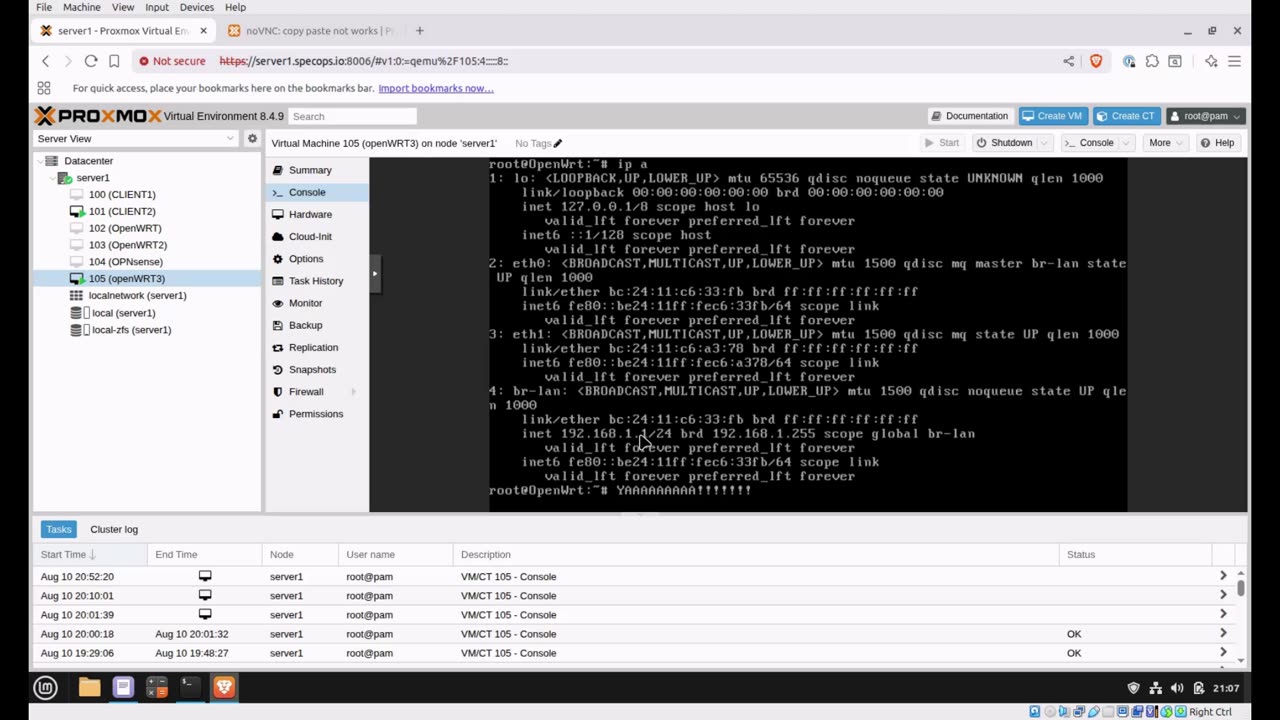Open the Calculator from the taskbar

point(156,687)
